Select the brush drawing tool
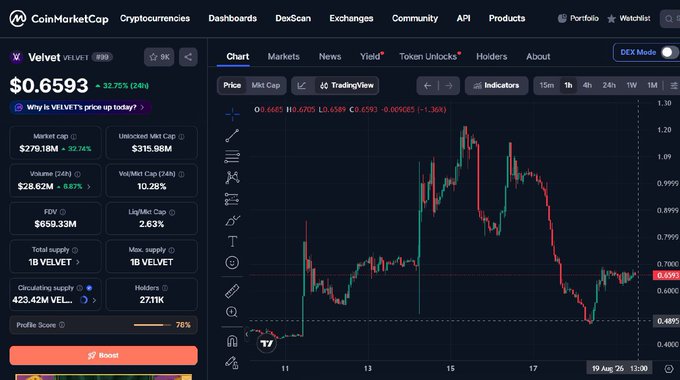 [x=232, y=220]
